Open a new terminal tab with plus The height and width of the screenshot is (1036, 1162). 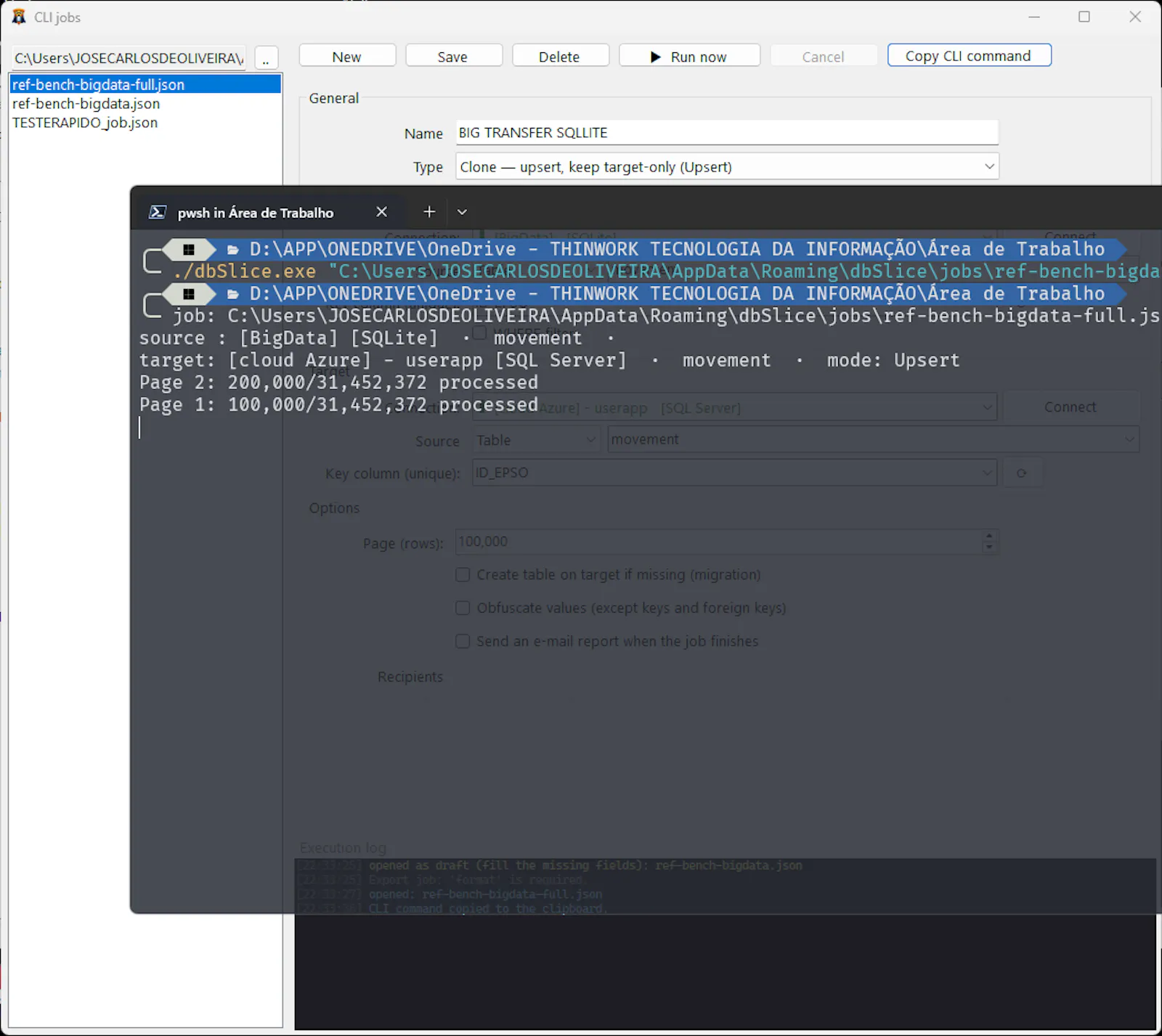(x=429, y=212)
